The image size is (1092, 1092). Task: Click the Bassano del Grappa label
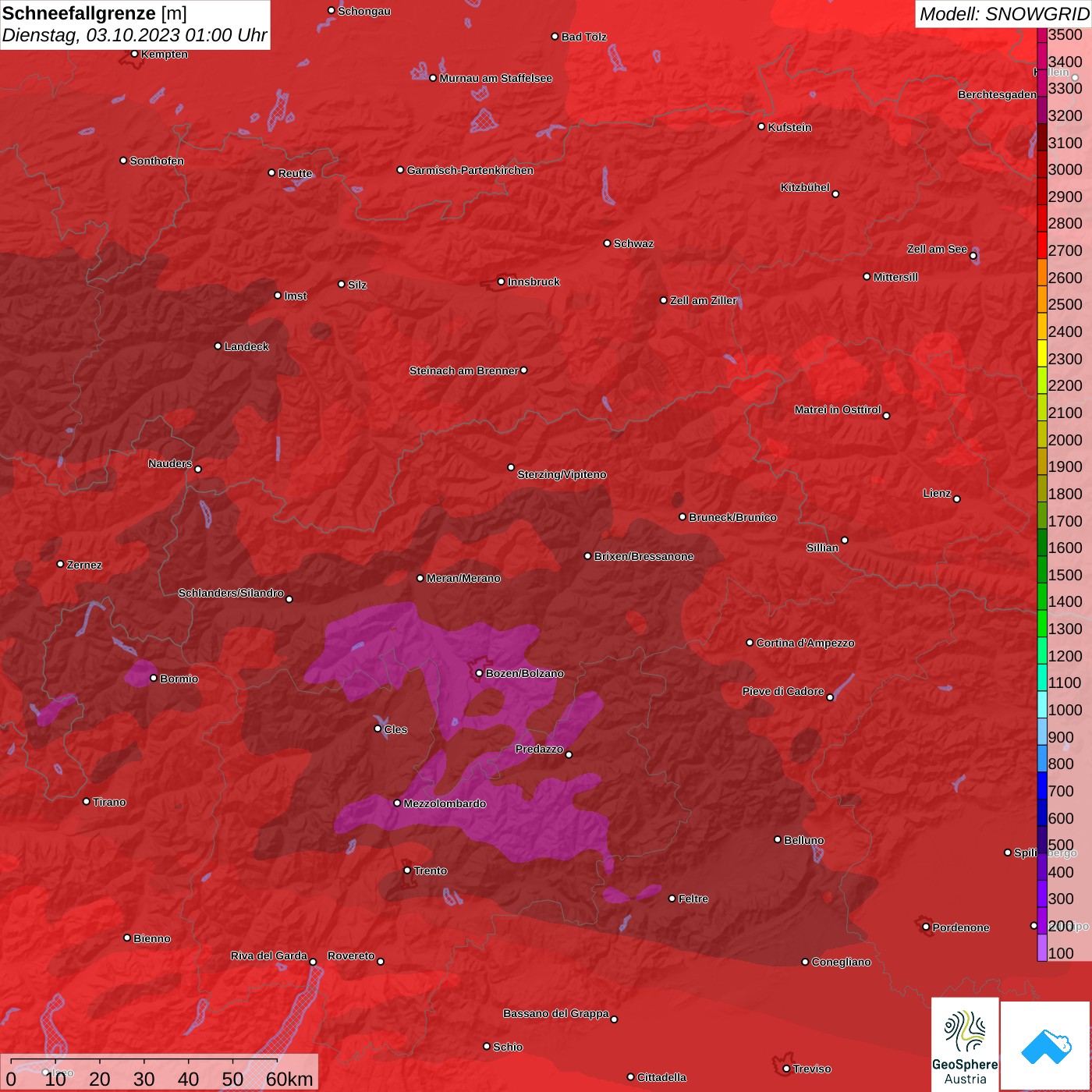(x=556, y=1013)
